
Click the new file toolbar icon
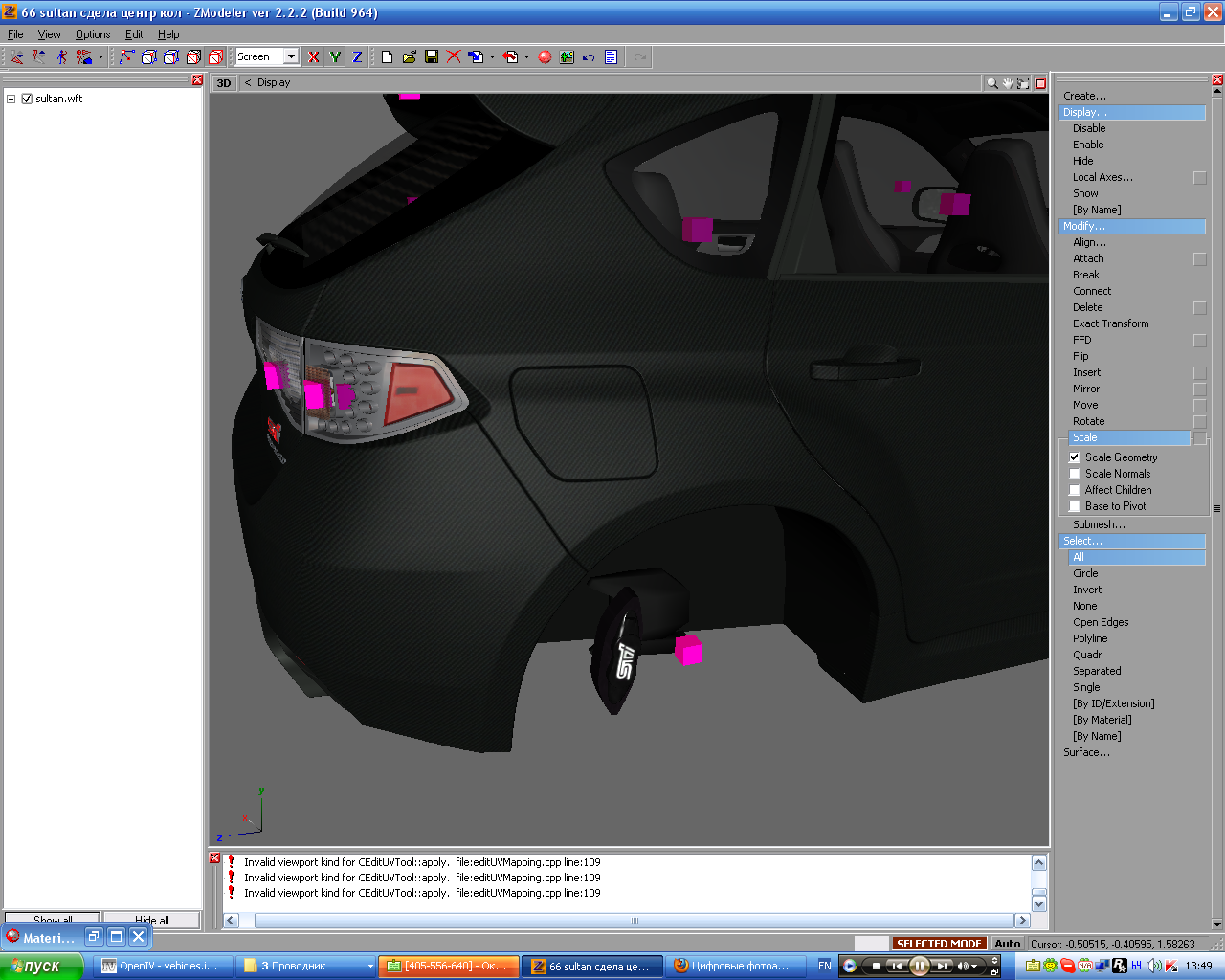pyautogui.click(x=387, y=57)
